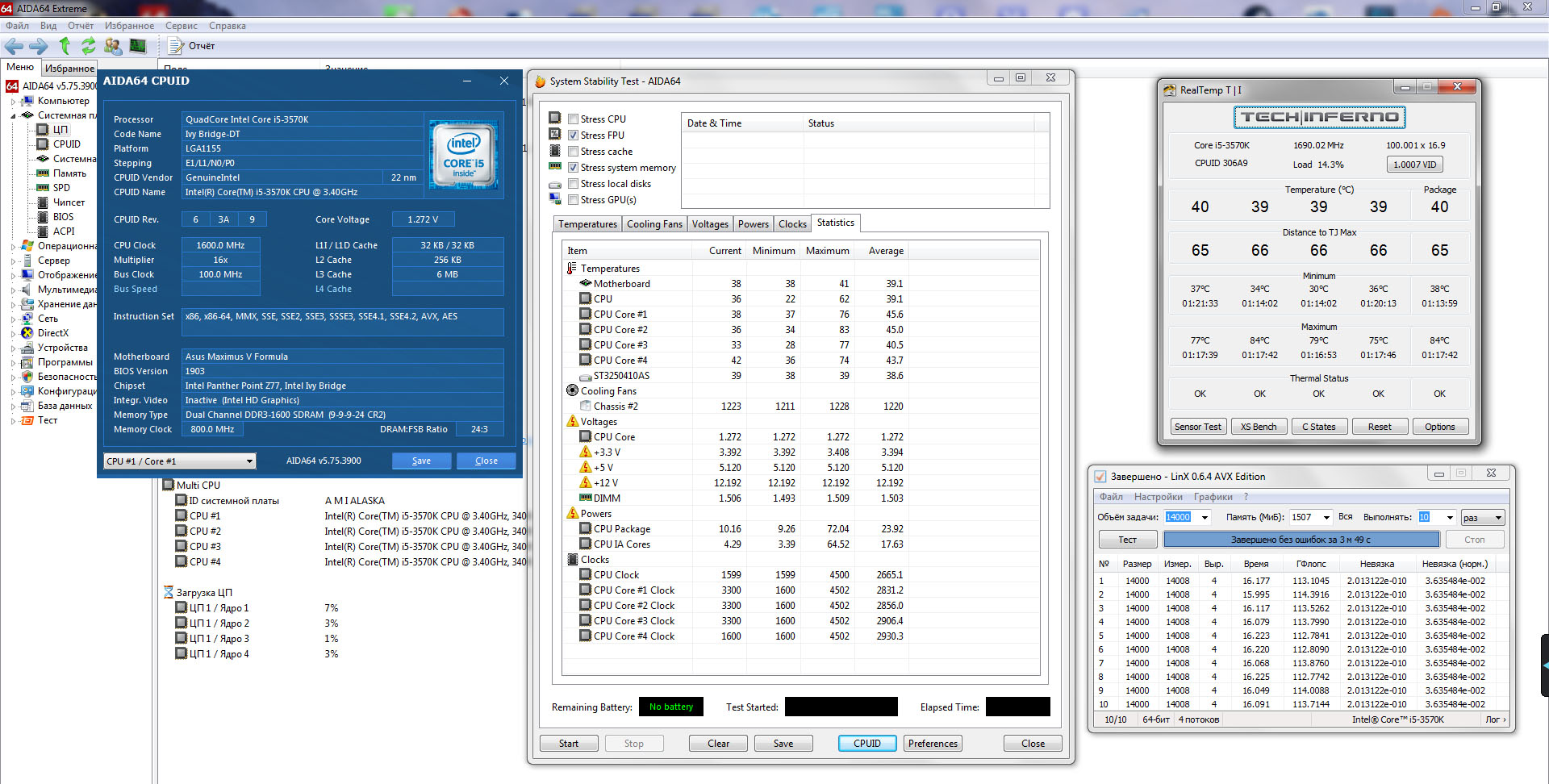Click the LinX completed progress bar

(1301, 540)
